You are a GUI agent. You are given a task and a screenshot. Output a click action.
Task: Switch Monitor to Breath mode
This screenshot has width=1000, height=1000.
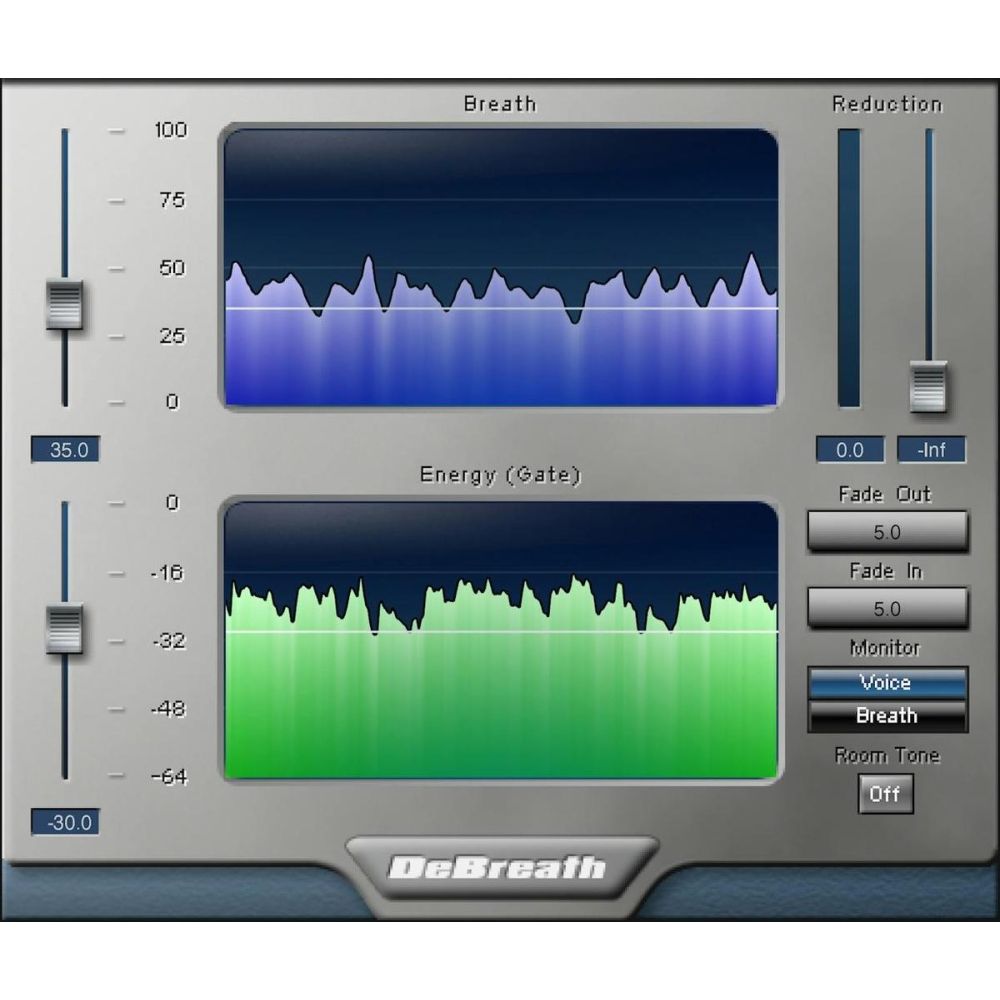coord(886,716)
